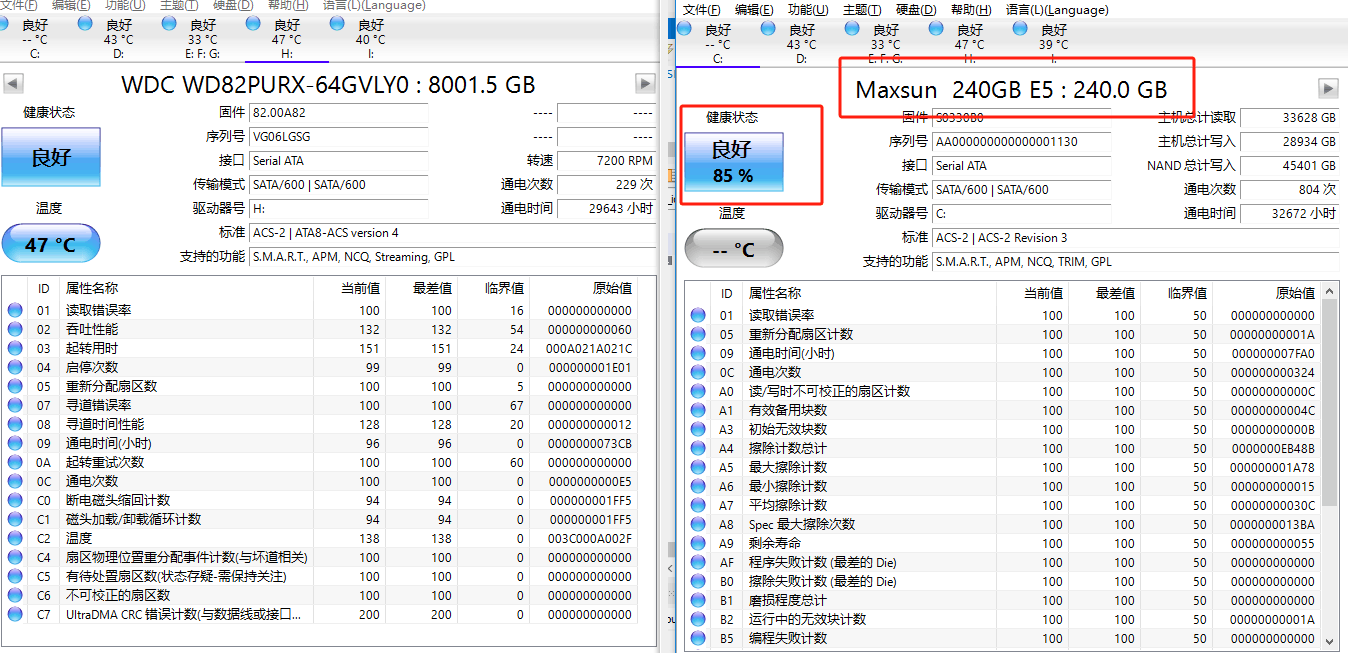Click the serial number field VG06LGSG

[338, 137]
